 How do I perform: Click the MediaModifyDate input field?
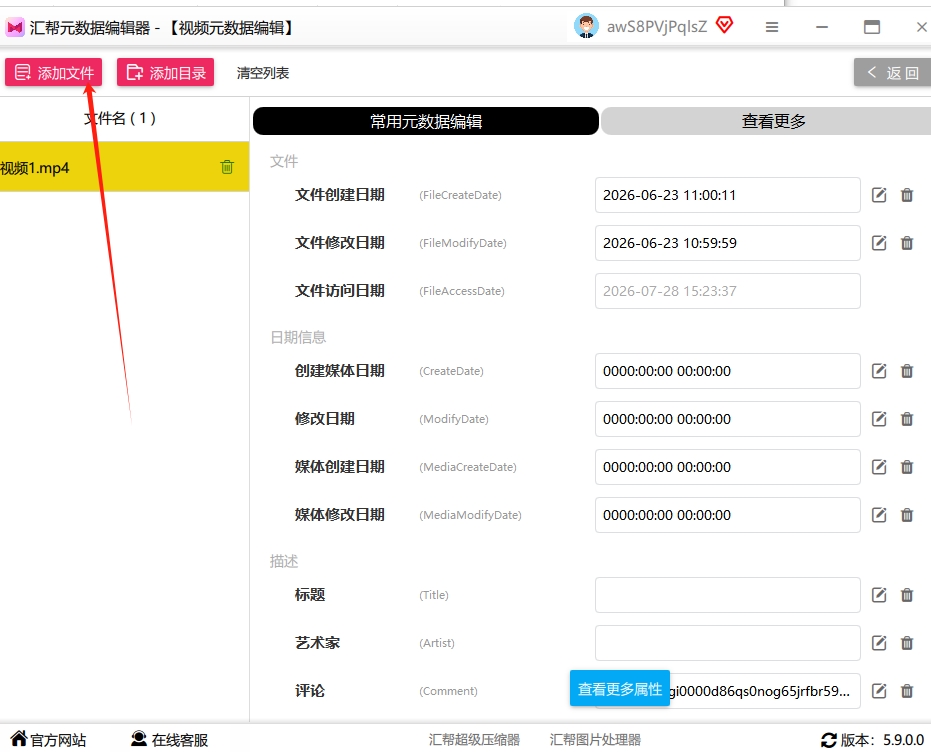coord(727,515)
